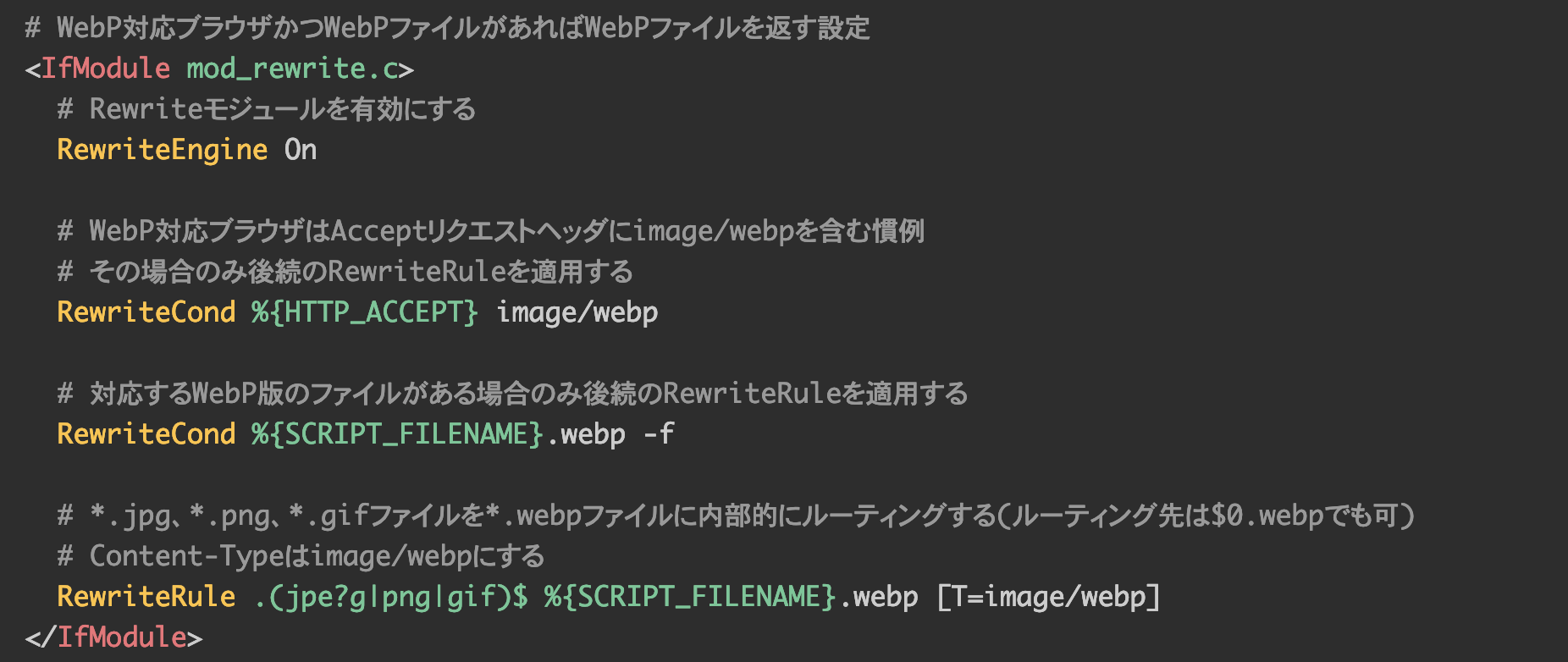Click %{SCRIPT_FILENAME} in the RewriteCond line
The image size is (1568, 662).
(397, 434)
